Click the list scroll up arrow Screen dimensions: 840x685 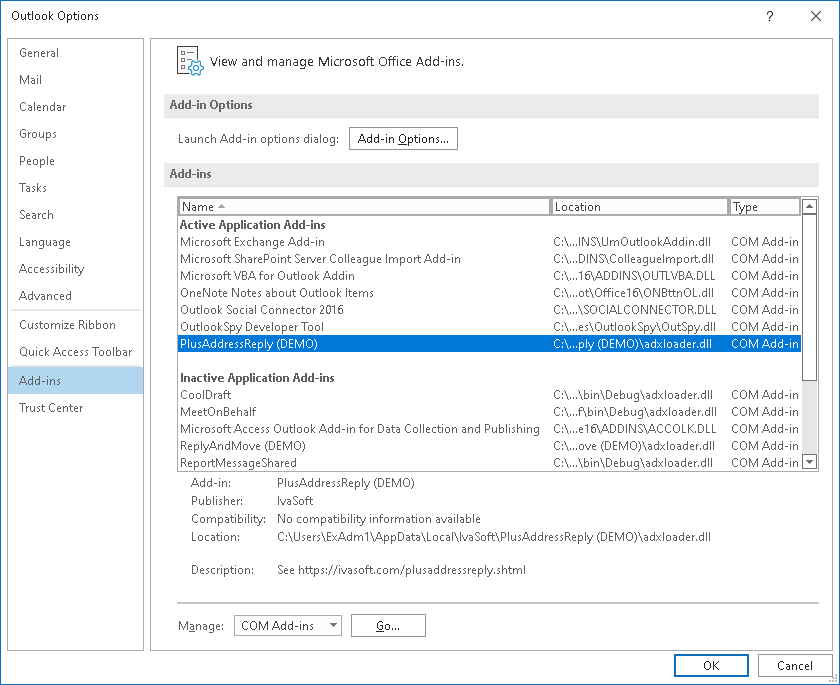coord(809,206)
